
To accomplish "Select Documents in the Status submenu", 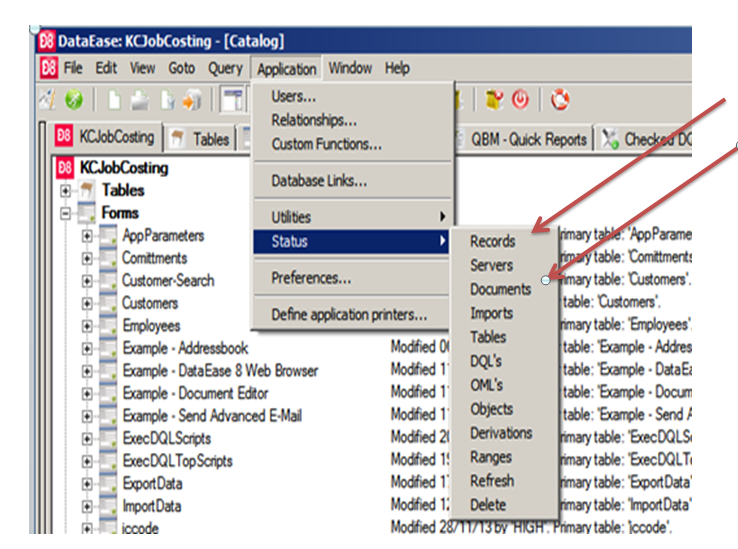I will click(504, 289).
